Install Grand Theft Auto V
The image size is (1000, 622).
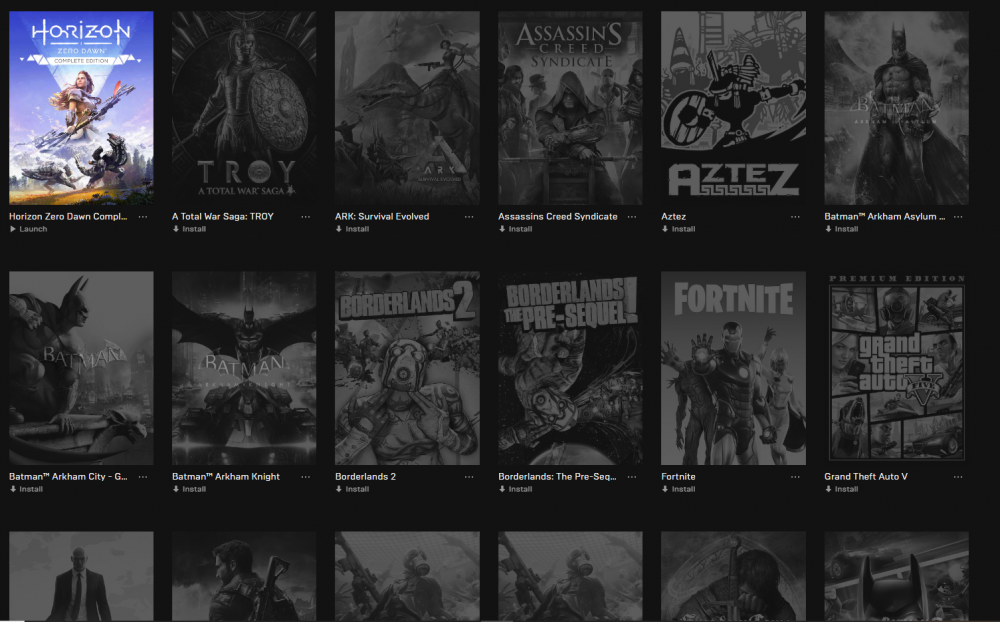[842, 489]
